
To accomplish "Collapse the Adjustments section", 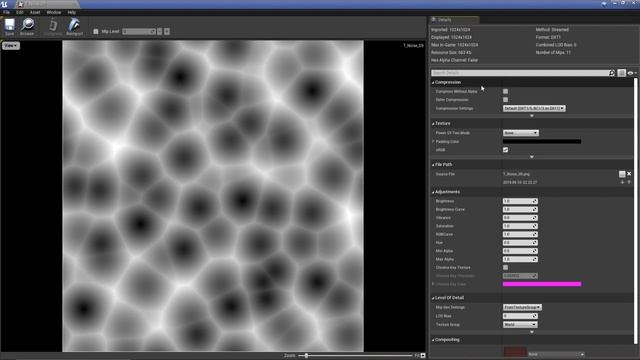I will click(433, 192).
